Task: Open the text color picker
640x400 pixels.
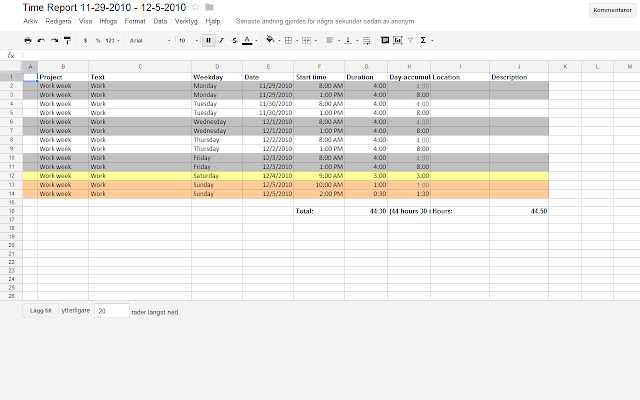Action: tap(249, 40)
